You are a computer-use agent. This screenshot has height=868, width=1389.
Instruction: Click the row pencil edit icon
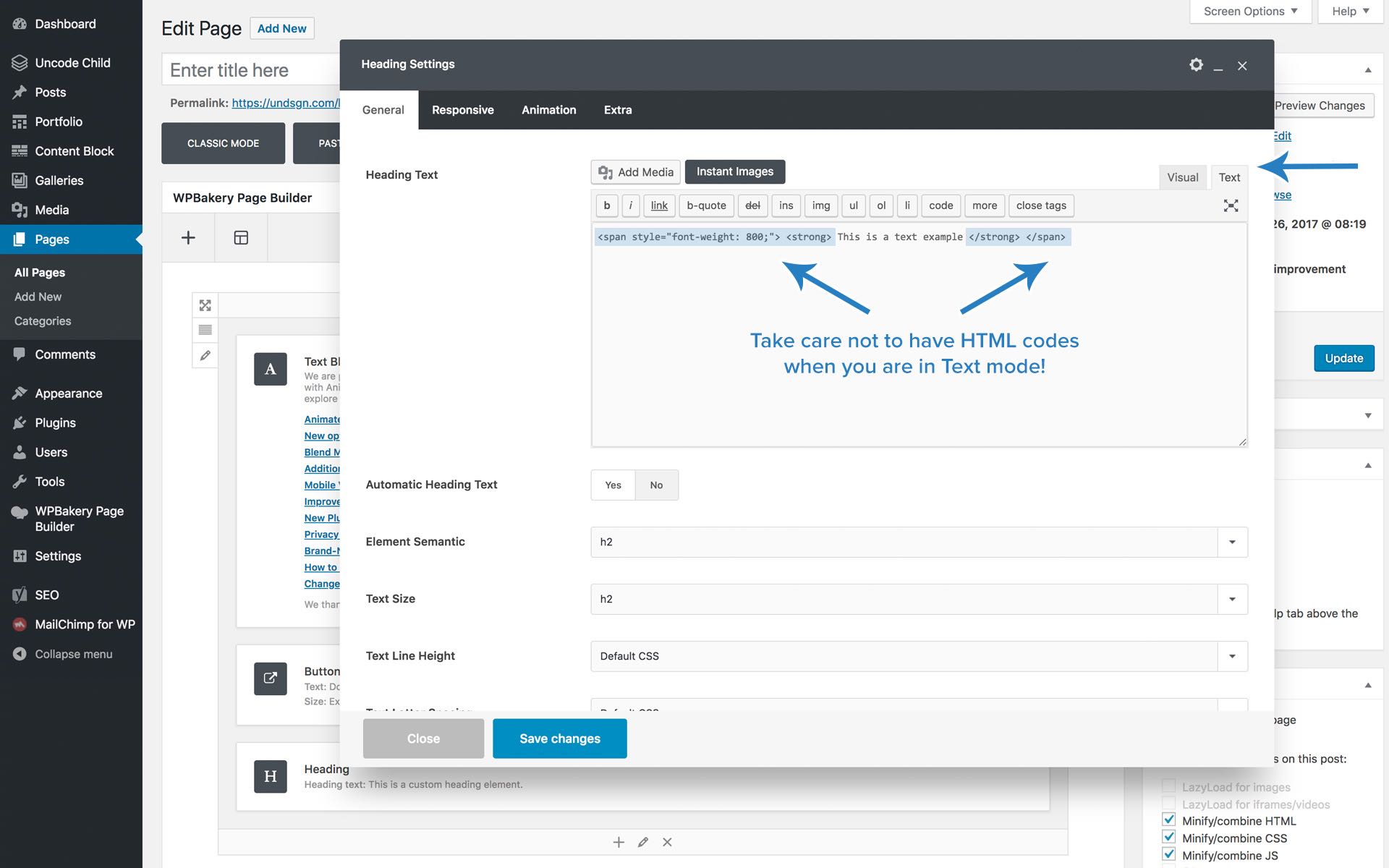205,355
